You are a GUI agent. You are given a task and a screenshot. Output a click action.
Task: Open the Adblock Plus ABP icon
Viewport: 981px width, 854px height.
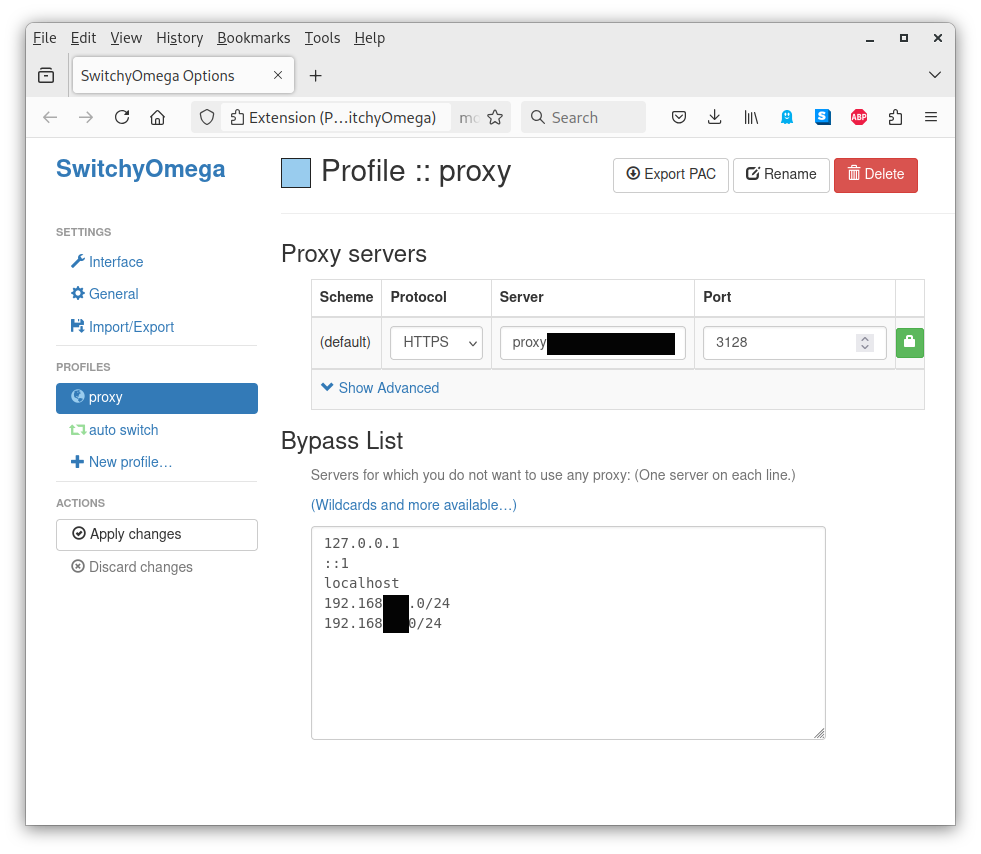859,117
